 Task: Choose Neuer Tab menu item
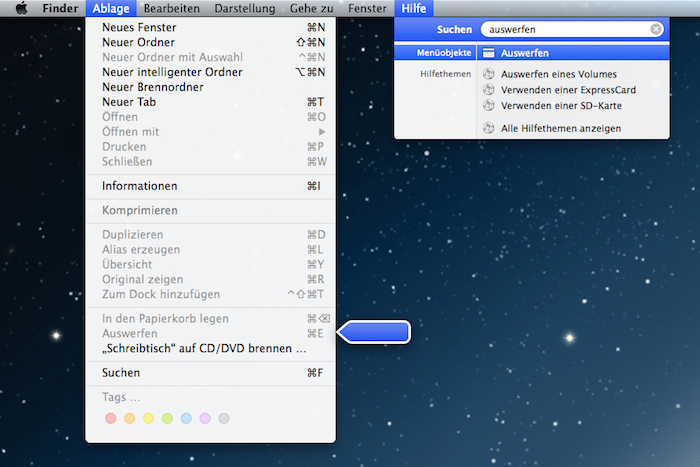click(210, 102)
